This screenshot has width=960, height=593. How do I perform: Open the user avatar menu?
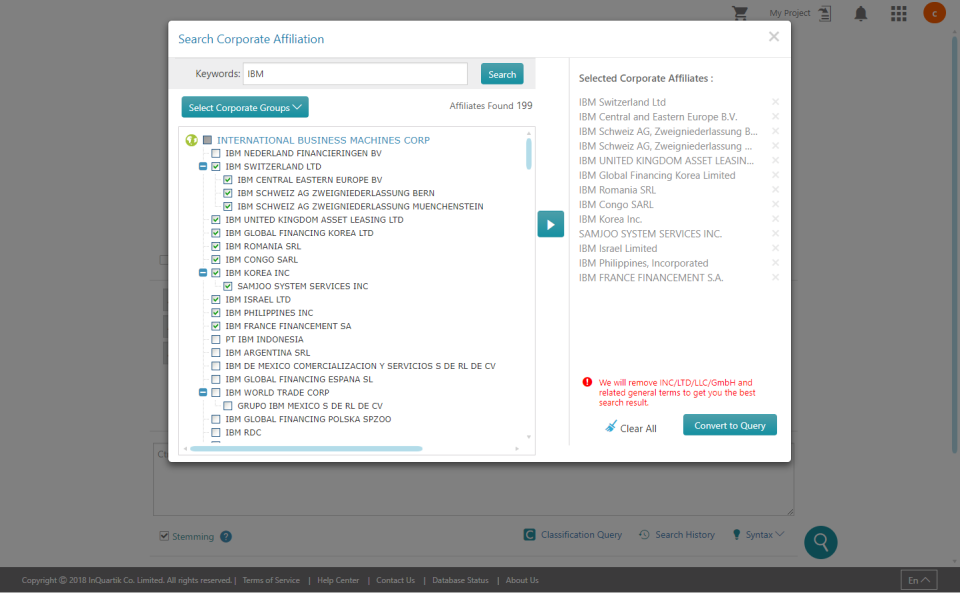(x=934, y=13)
